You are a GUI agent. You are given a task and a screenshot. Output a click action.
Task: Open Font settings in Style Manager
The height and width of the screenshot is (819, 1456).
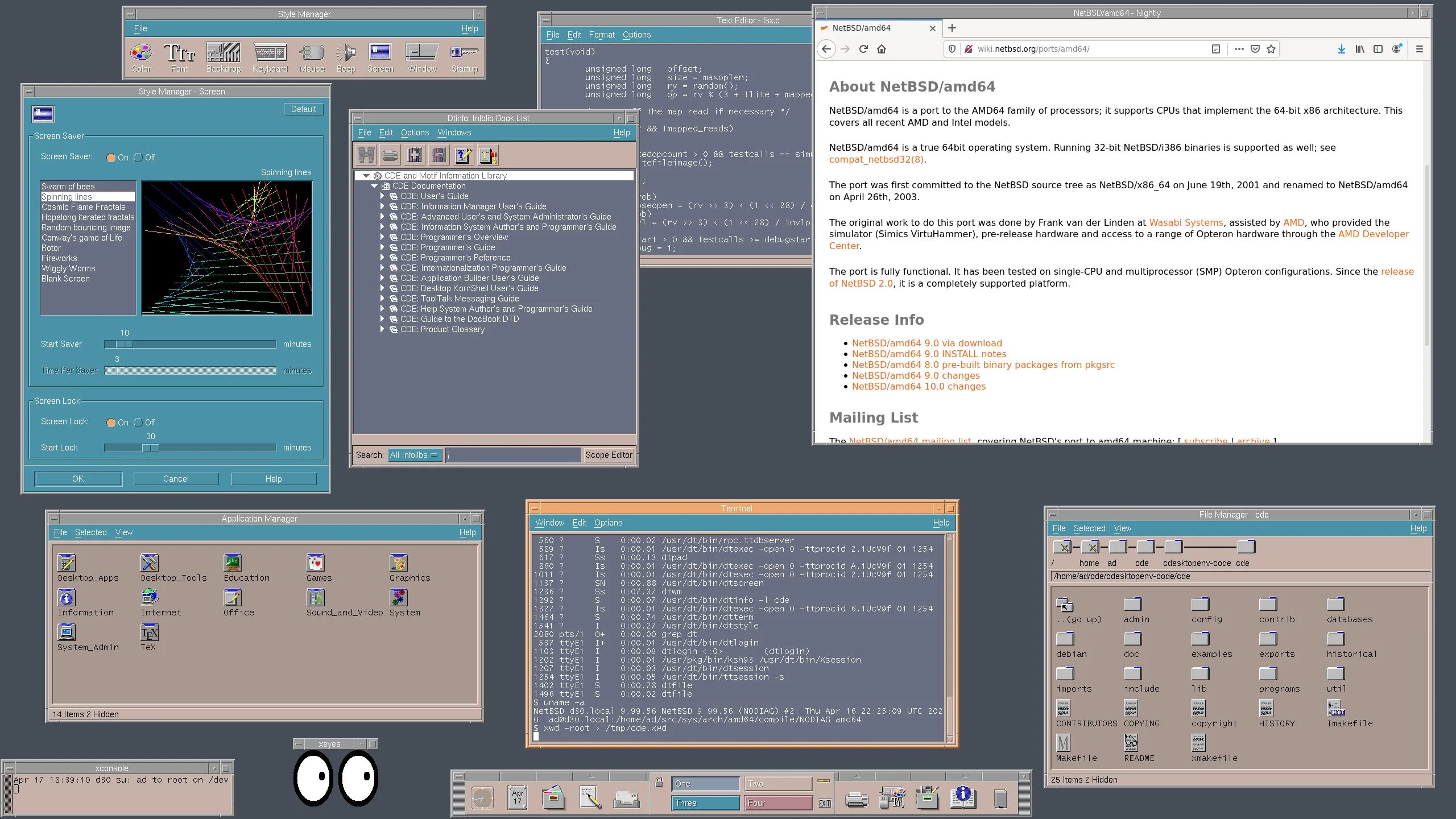click(179, 57)
